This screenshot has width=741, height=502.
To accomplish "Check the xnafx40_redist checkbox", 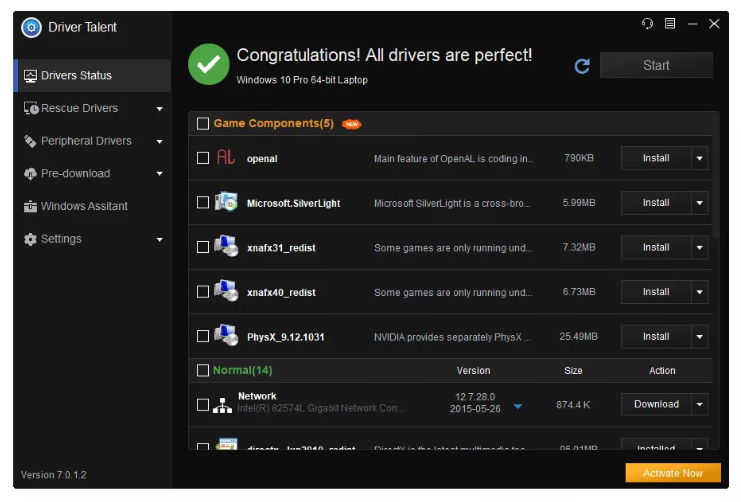I will [203, 292].
